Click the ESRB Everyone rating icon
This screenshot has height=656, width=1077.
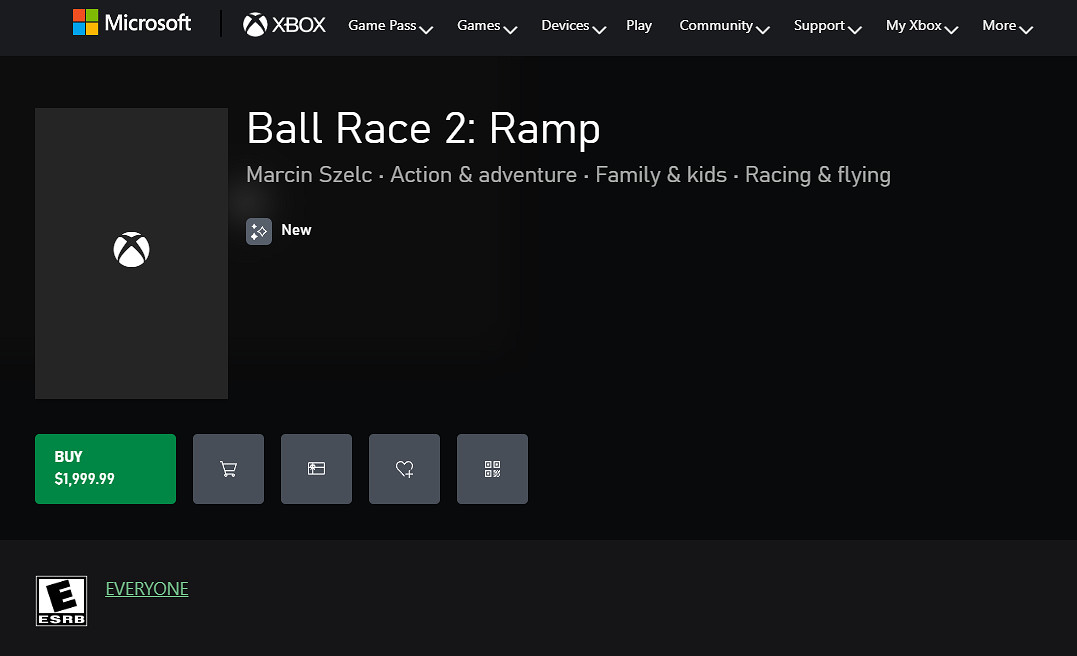(61, 600)
